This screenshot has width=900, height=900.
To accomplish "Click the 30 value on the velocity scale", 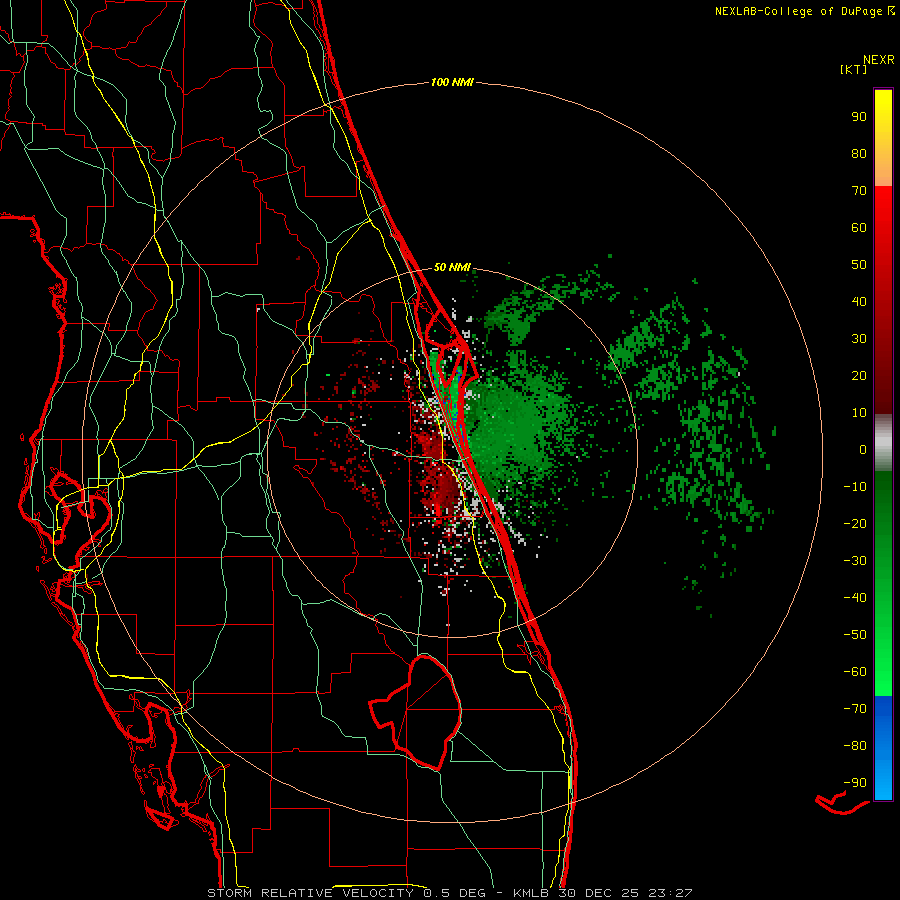I will click(859, 339).
